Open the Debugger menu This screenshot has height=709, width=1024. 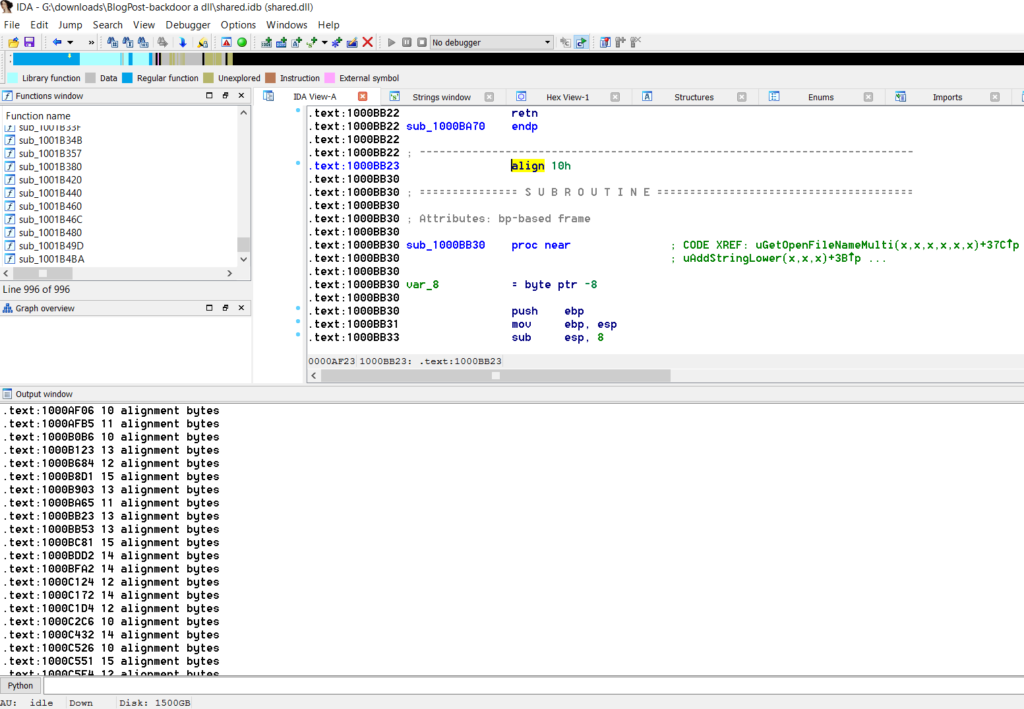(x=187, y=25)
